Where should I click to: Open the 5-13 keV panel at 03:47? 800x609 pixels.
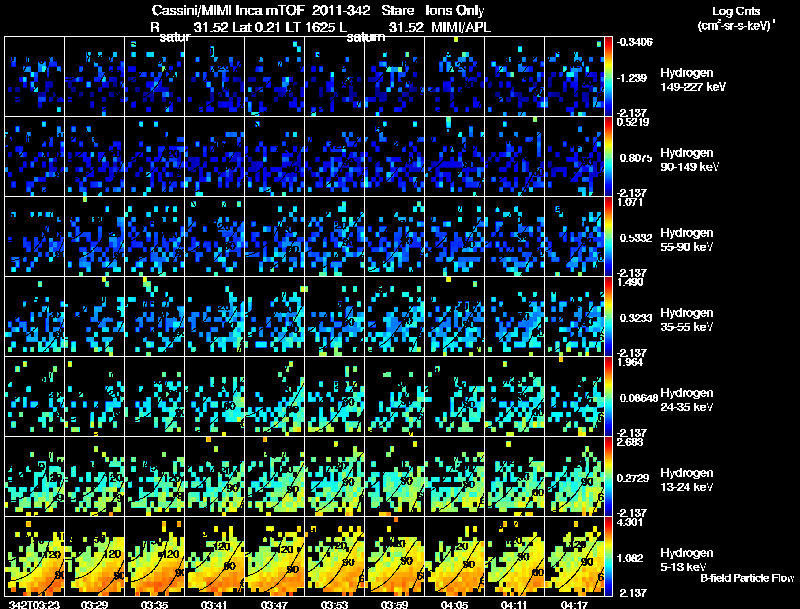coord(274,556)
